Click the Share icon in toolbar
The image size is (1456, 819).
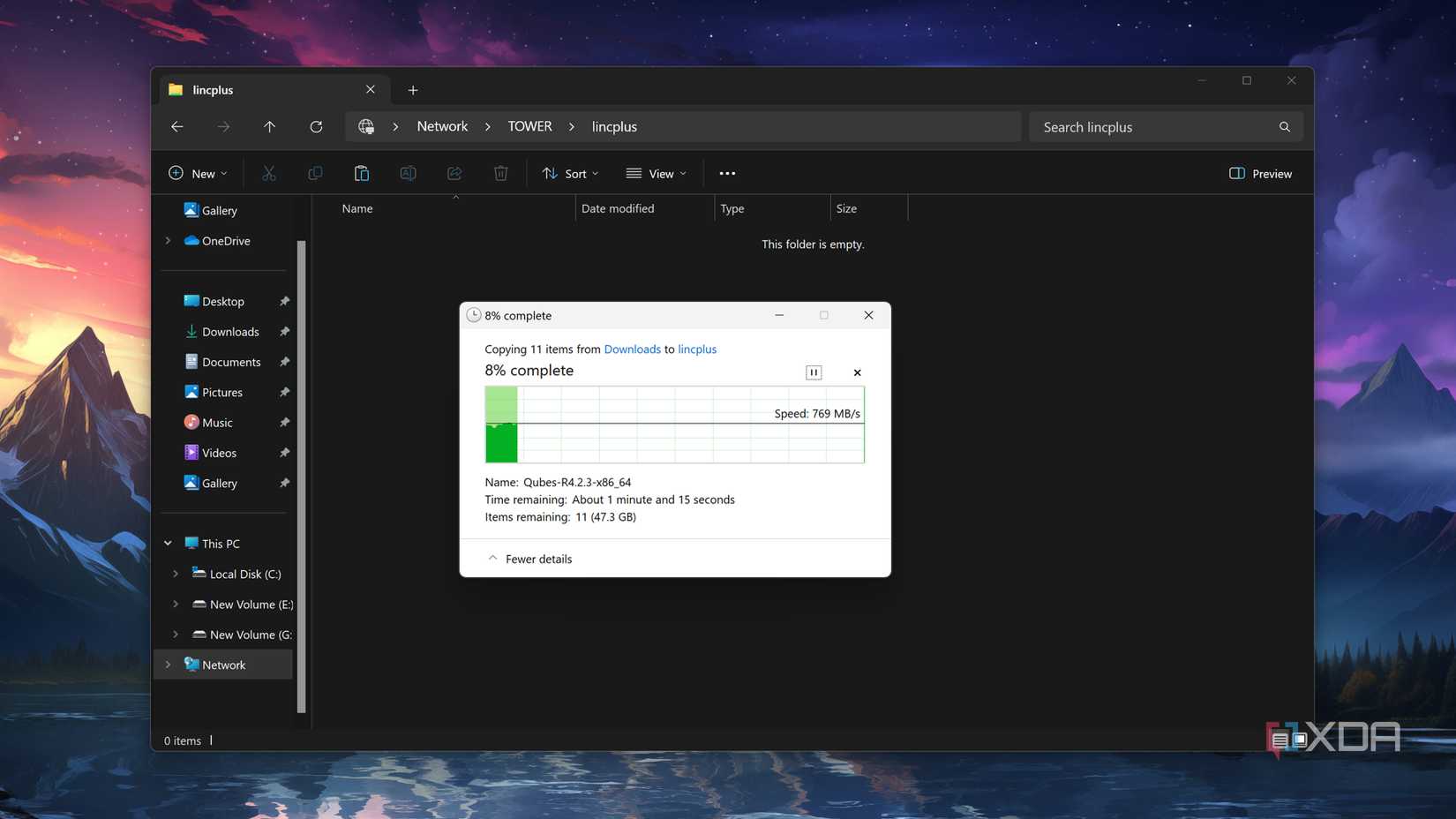[x=454, y=174]
